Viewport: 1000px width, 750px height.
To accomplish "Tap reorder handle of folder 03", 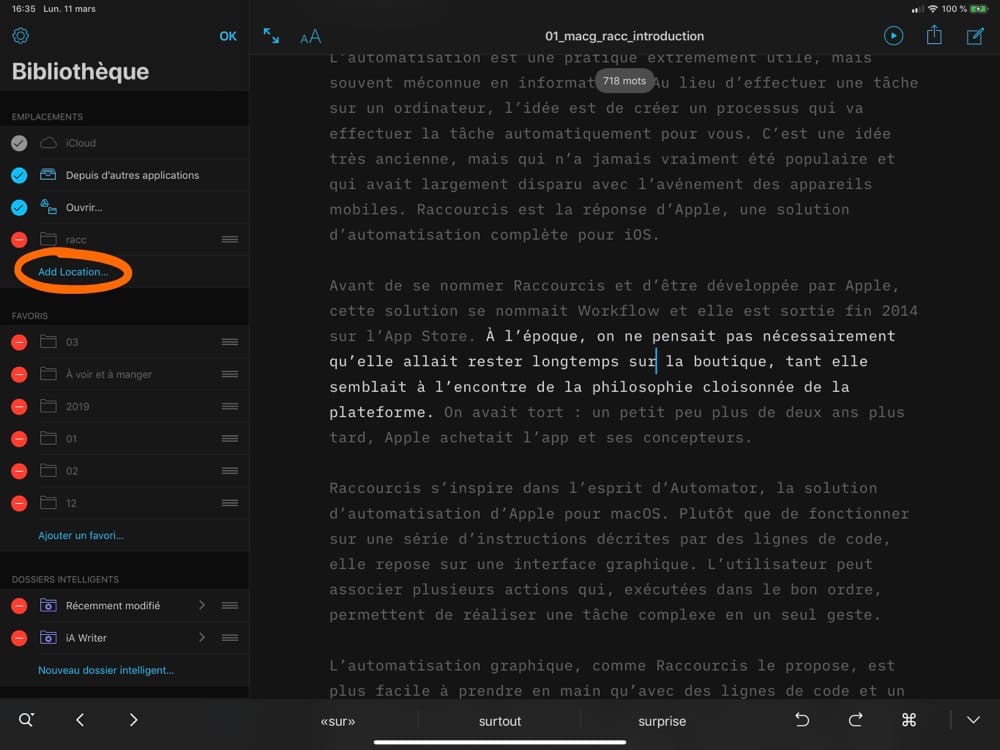I will pyautogui.click(x=230, y=342).
